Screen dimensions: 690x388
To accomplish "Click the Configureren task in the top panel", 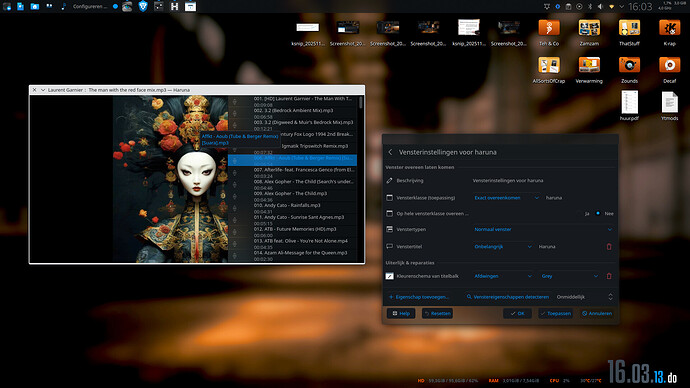I will click(89, 6).
